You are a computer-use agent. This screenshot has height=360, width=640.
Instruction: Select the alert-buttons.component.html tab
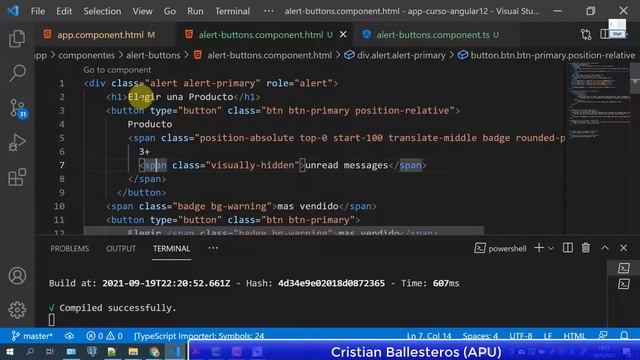click(x=262, y=35)
